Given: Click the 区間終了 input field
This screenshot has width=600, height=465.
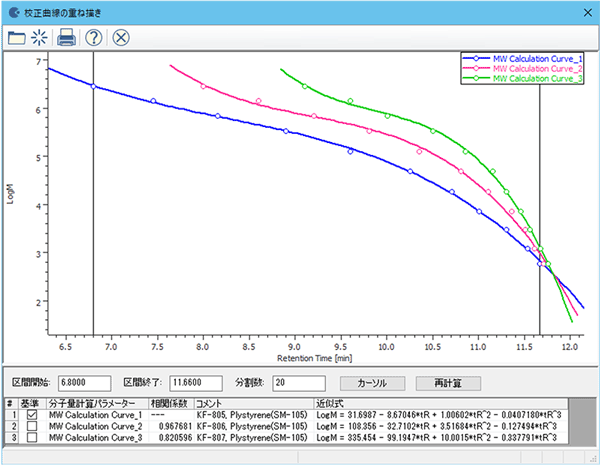Looking at the screenshot, I should (x=195, y=383).
